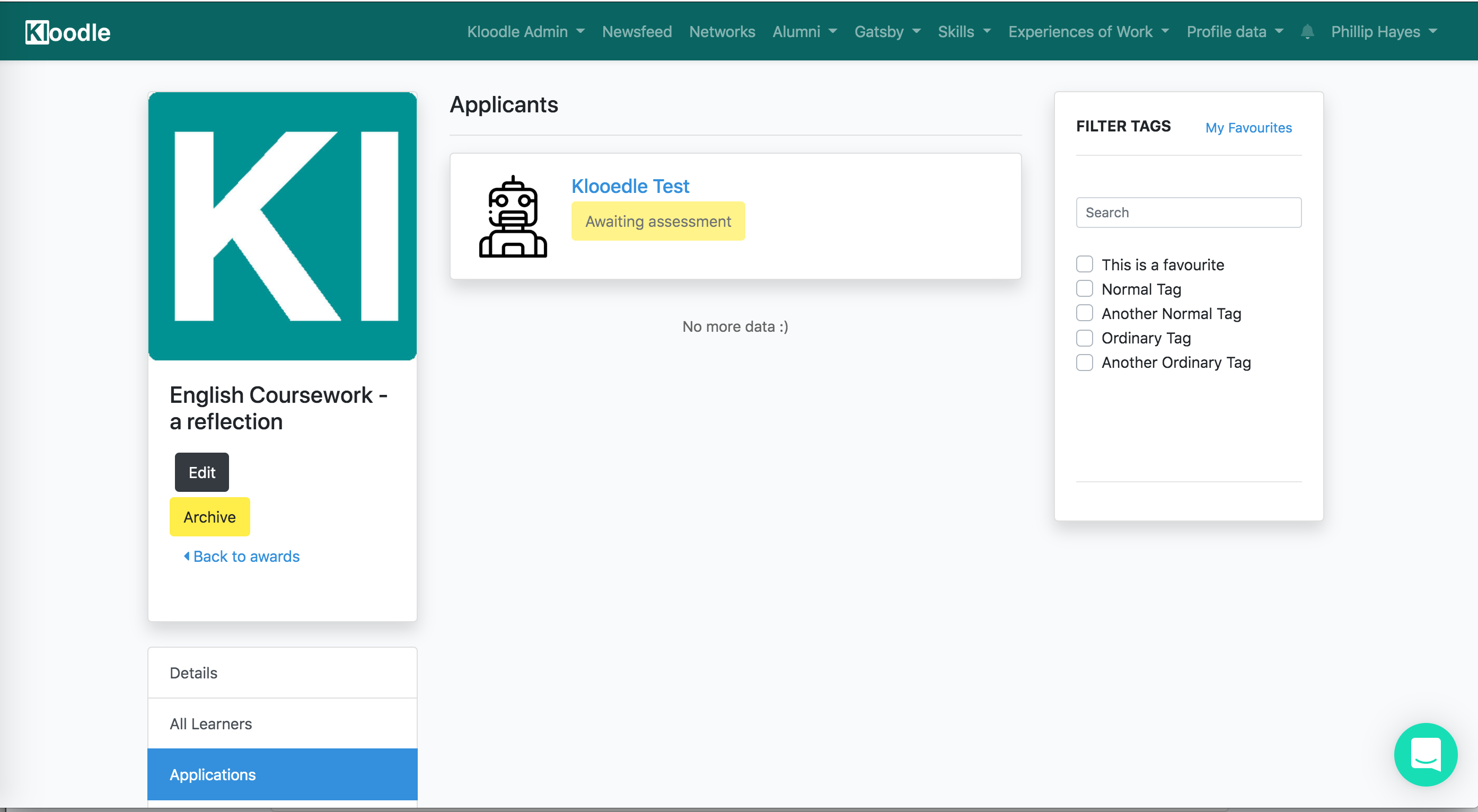This screenshot has height=812, width=1478.
Task: Open Experiences of Work dropdown
Action: coord(1088,32)
